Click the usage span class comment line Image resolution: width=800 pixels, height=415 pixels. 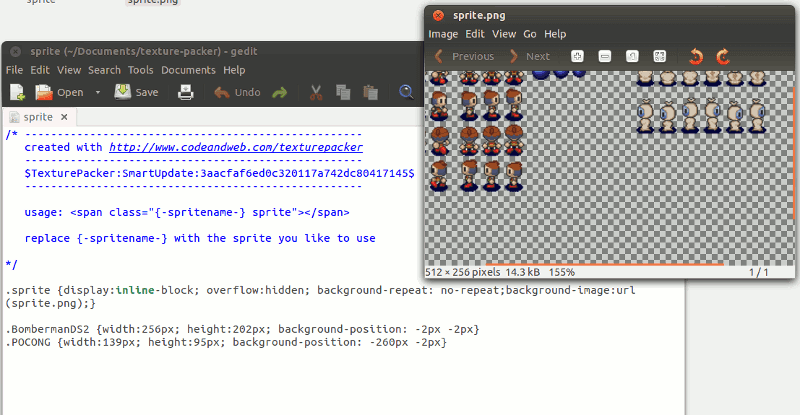pyautogui.click(x=187, y=212)
